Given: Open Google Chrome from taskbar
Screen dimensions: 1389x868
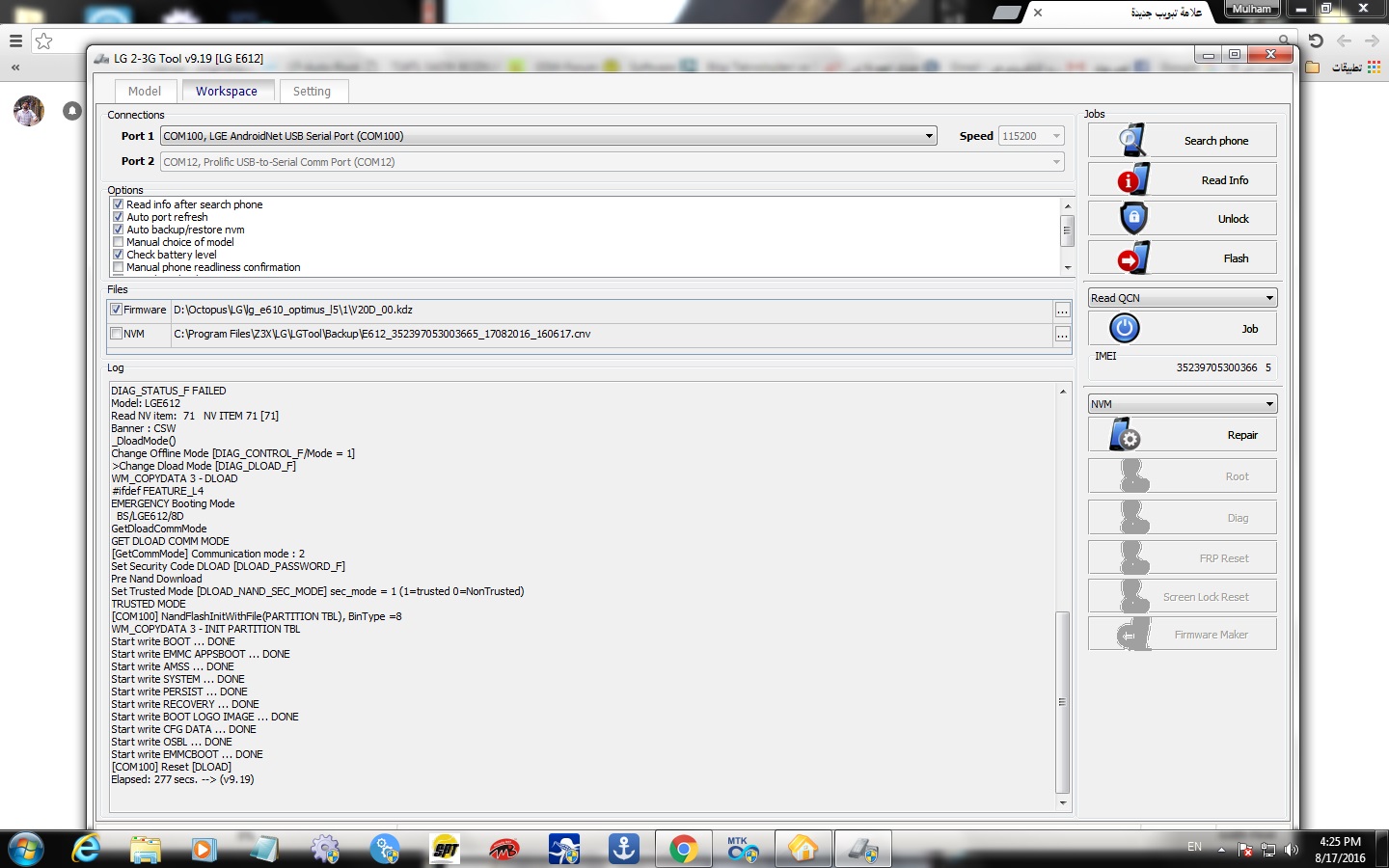Looking at the screenshot, I should point(684,849).
